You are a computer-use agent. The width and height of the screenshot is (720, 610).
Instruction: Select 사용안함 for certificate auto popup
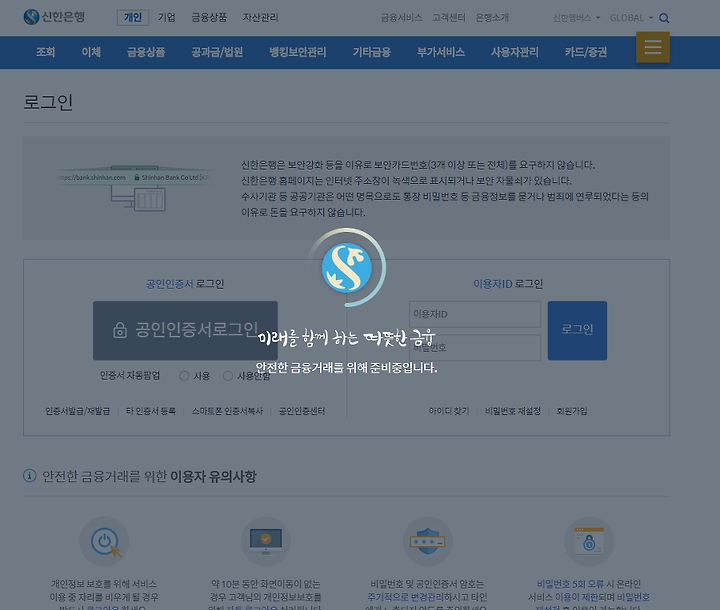pyautogui.click(x=228, y=376)
